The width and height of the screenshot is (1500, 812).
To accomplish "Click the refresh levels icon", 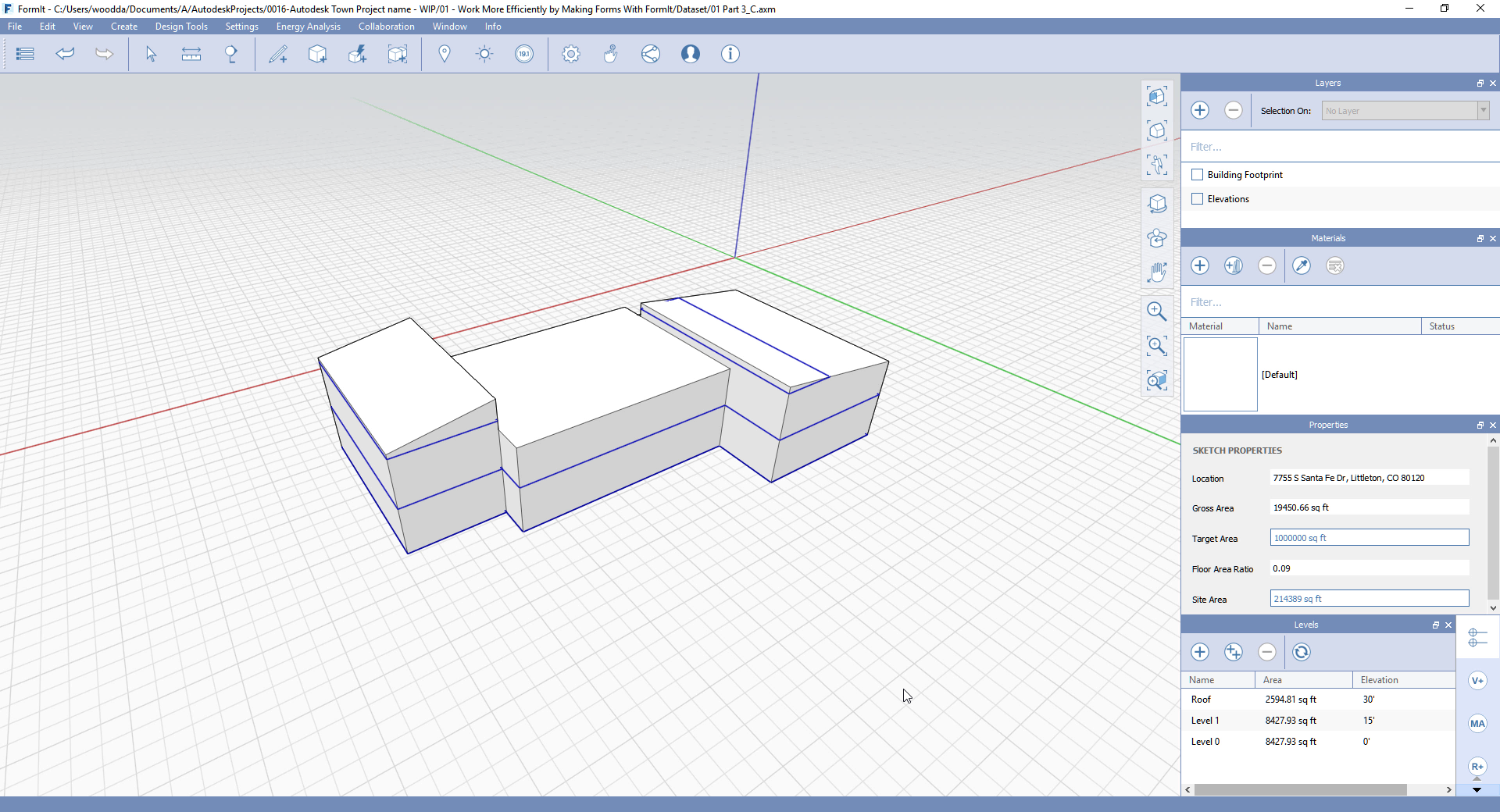I will (1302, 652).
